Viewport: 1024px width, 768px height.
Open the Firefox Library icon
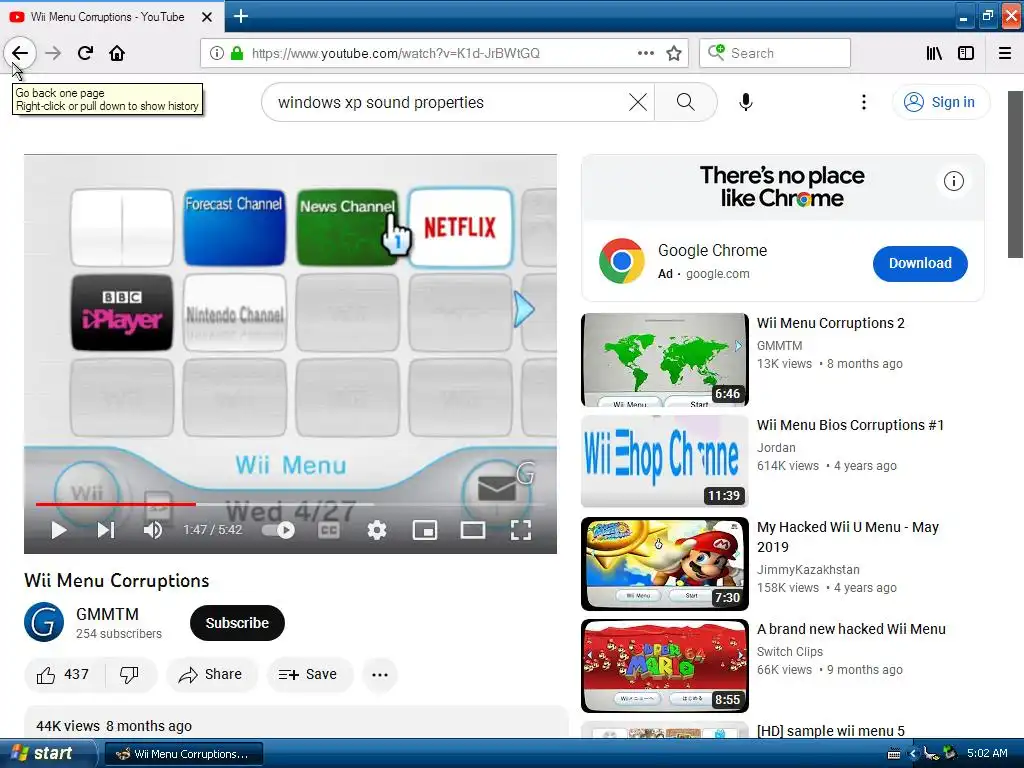coord(934,53)
